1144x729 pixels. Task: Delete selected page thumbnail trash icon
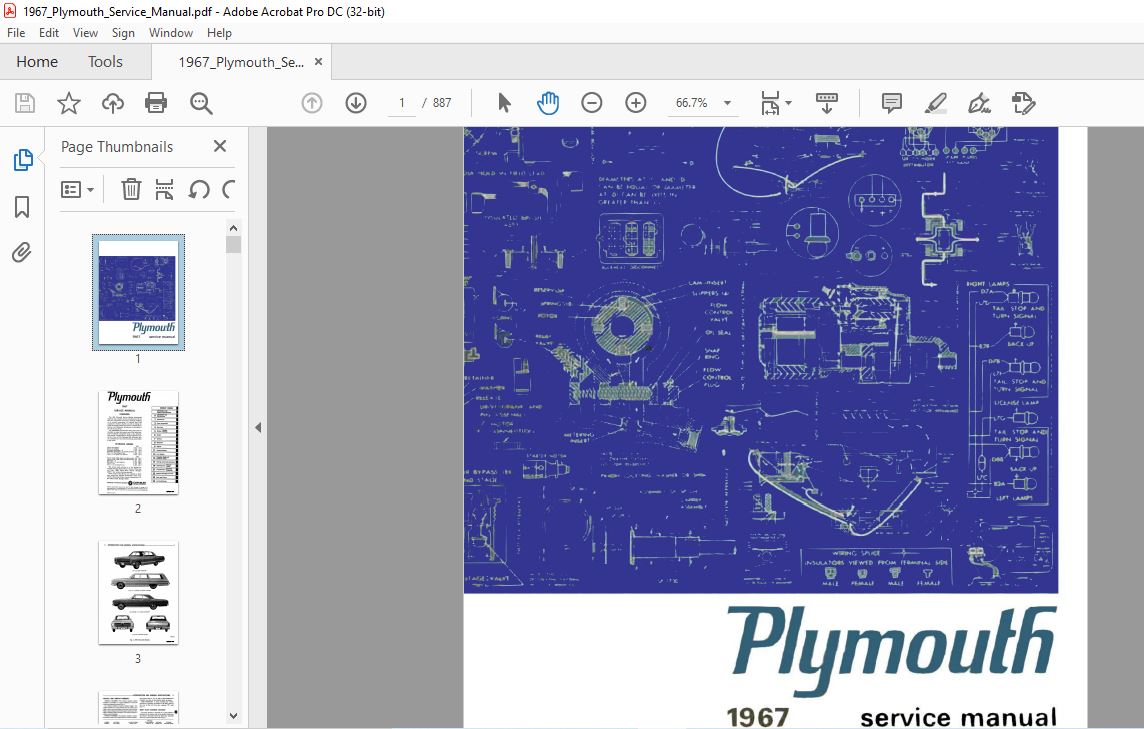pyautogui.click(x=131, y=190)
